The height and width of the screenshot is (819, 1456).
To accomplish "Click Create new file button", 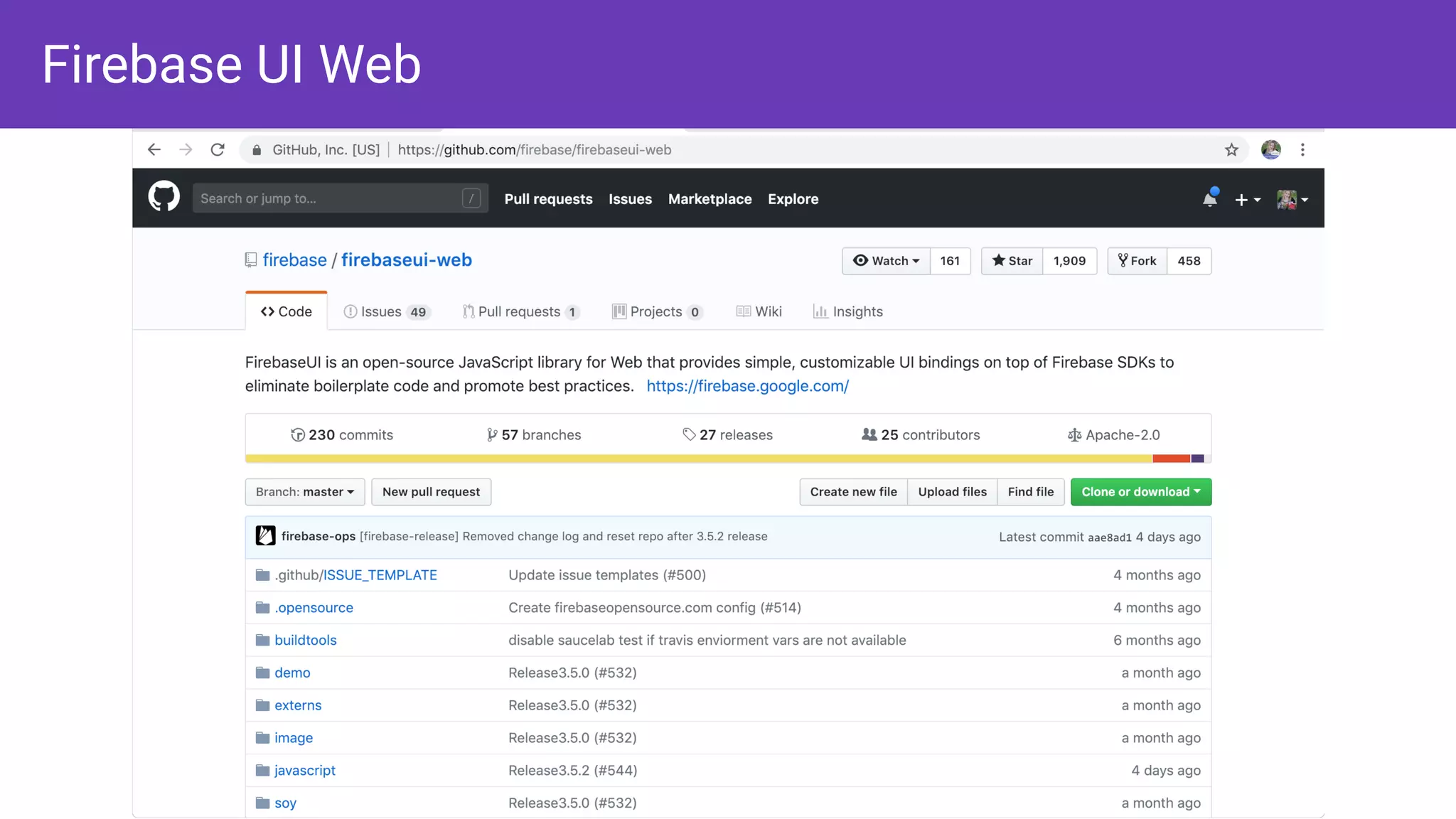I will (853, 492).
